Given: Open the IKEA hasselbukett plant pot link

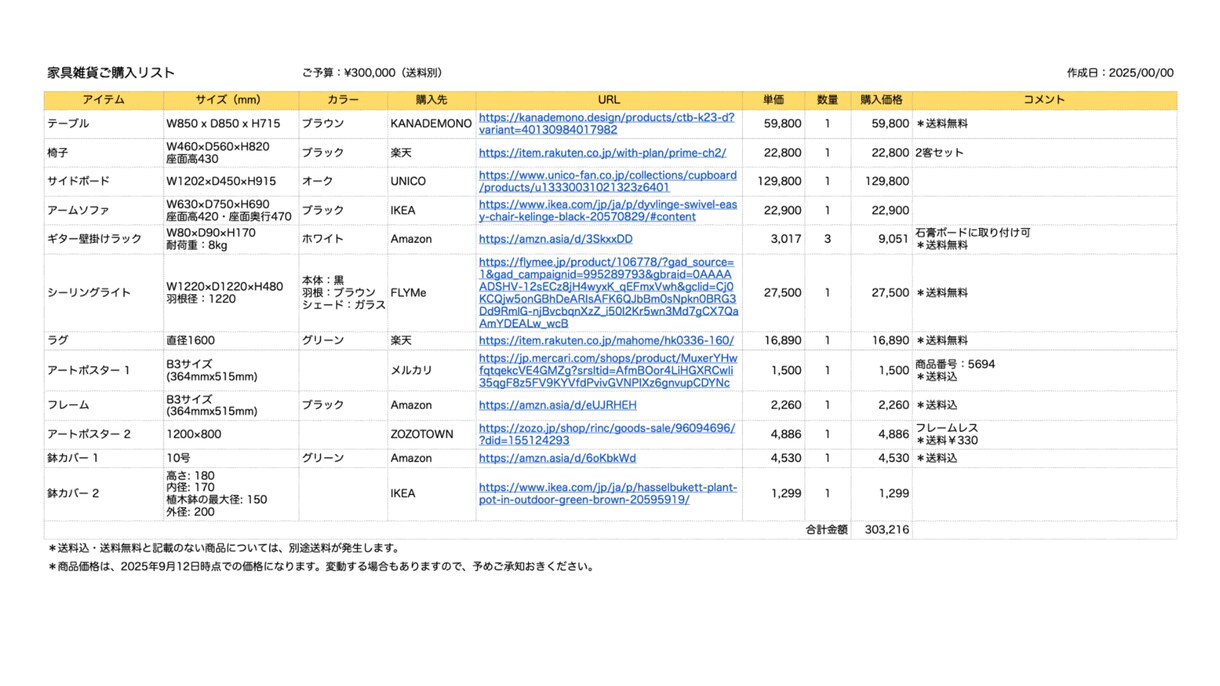Looking at the screenshot, I should coord(608,493).
